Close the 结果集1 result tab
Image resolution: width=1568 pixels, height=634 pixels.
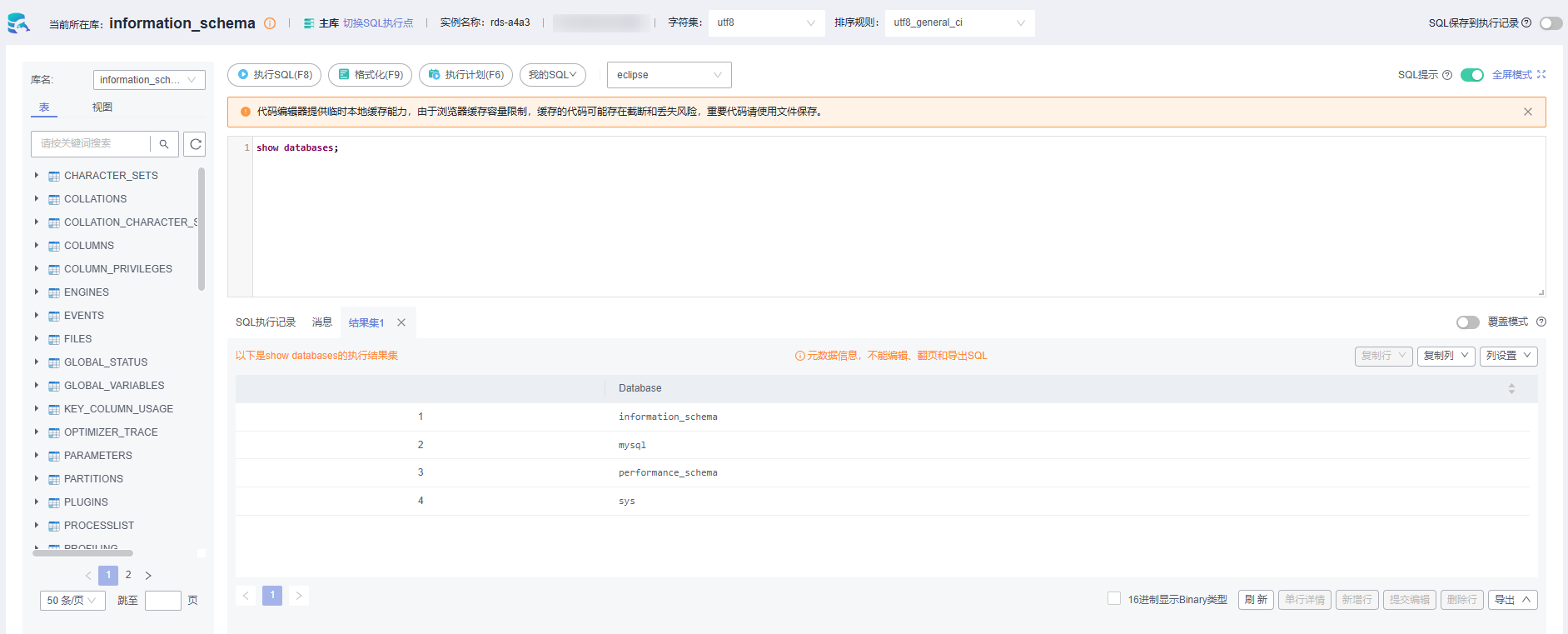(401, 322)
